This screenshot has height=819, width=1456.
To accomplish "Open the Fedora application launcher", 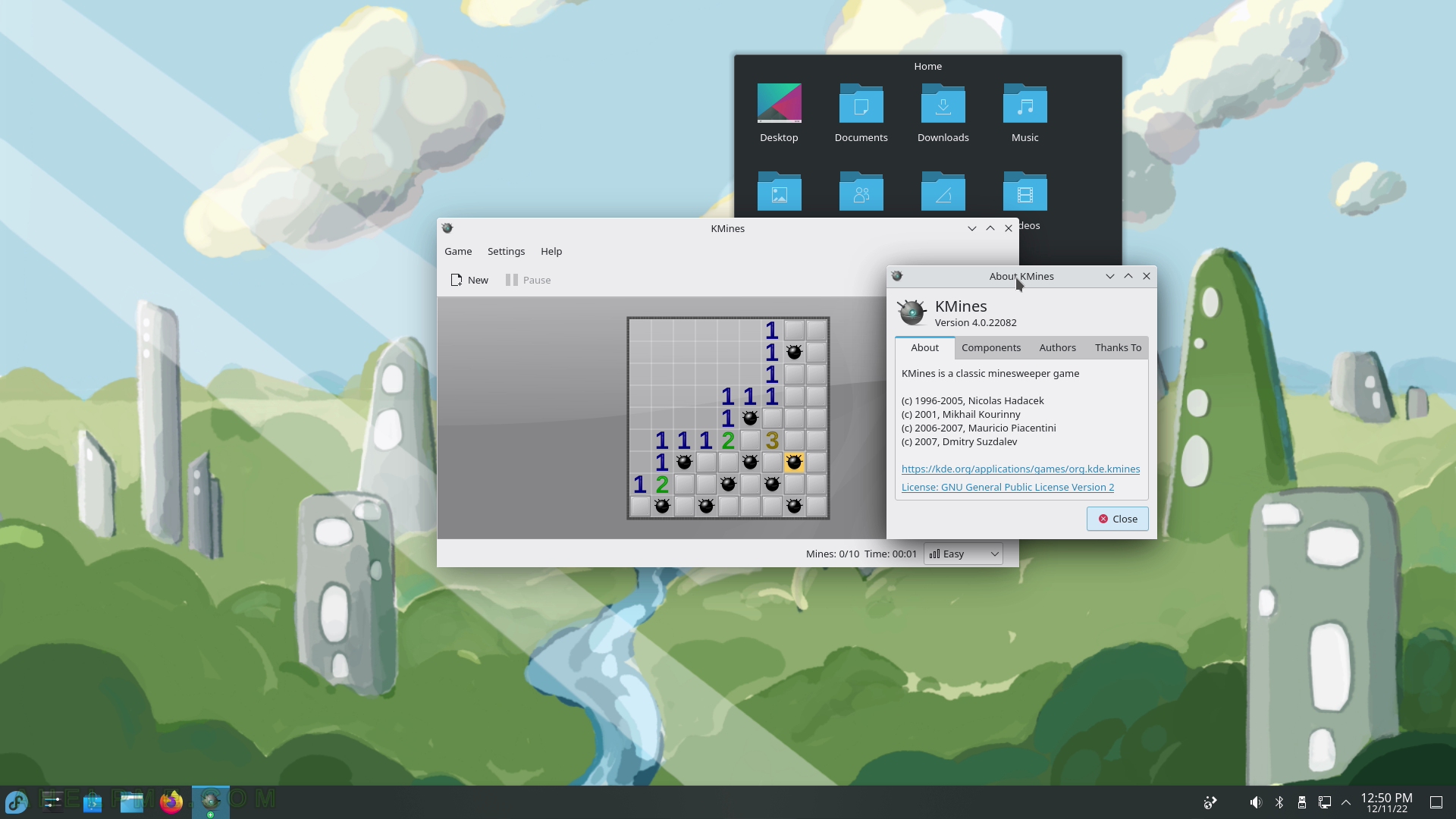I will tap(17, 802).
